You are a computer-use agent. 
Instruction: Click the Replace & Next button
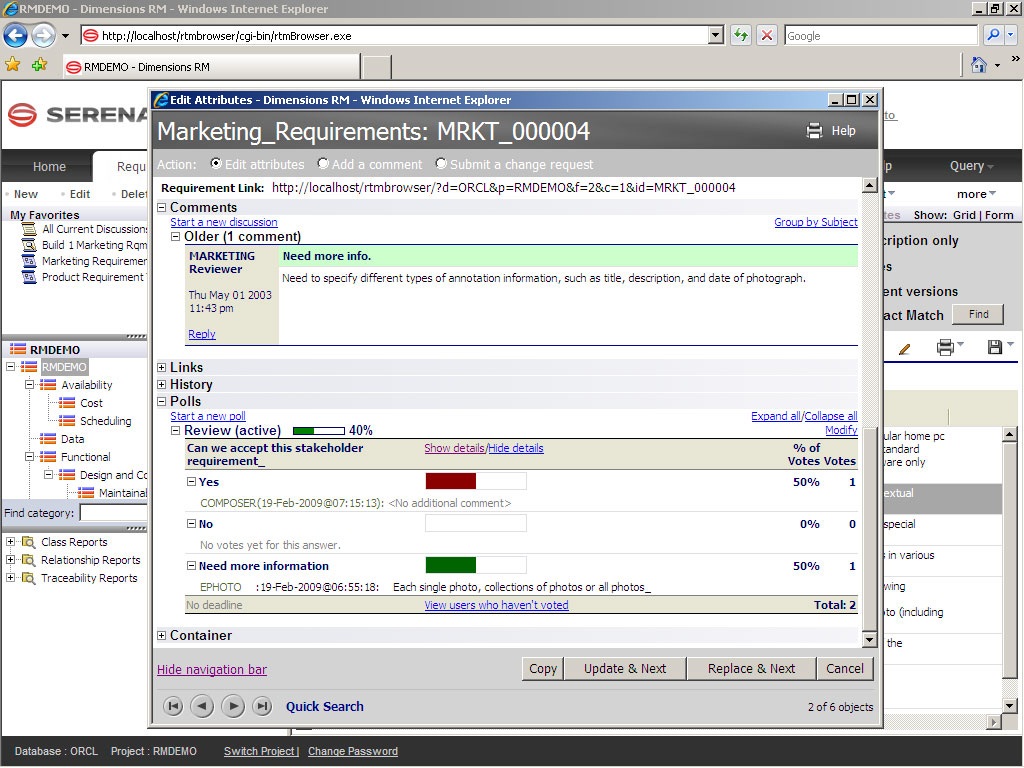(751, 669)
